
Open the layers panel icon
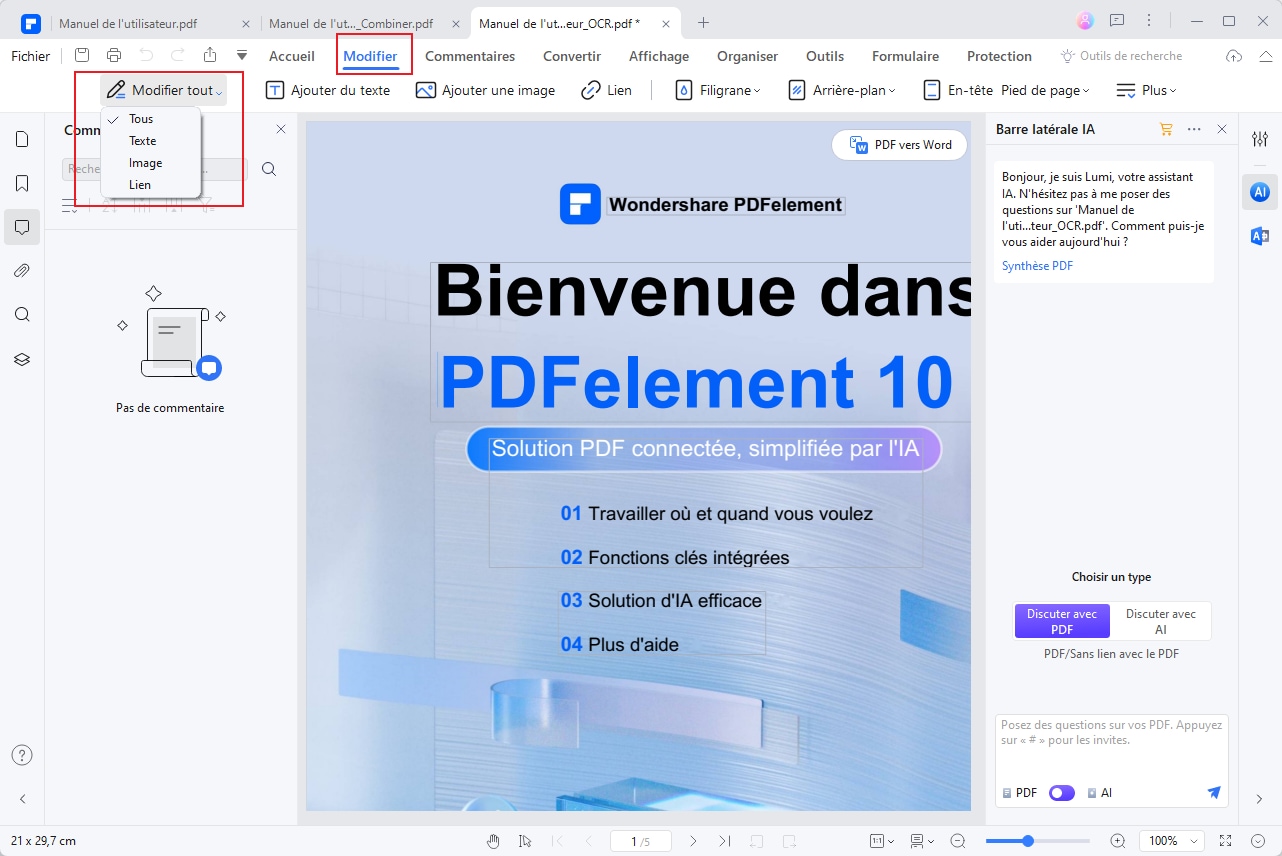[22, 359]
